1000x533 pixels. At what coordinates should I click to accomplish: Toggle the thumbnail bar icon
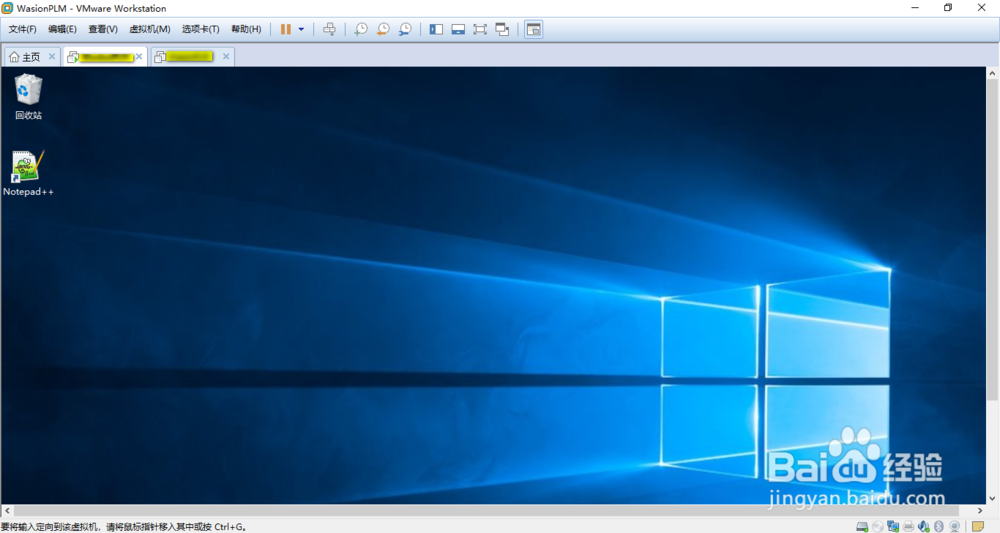(x=458, y=29)
